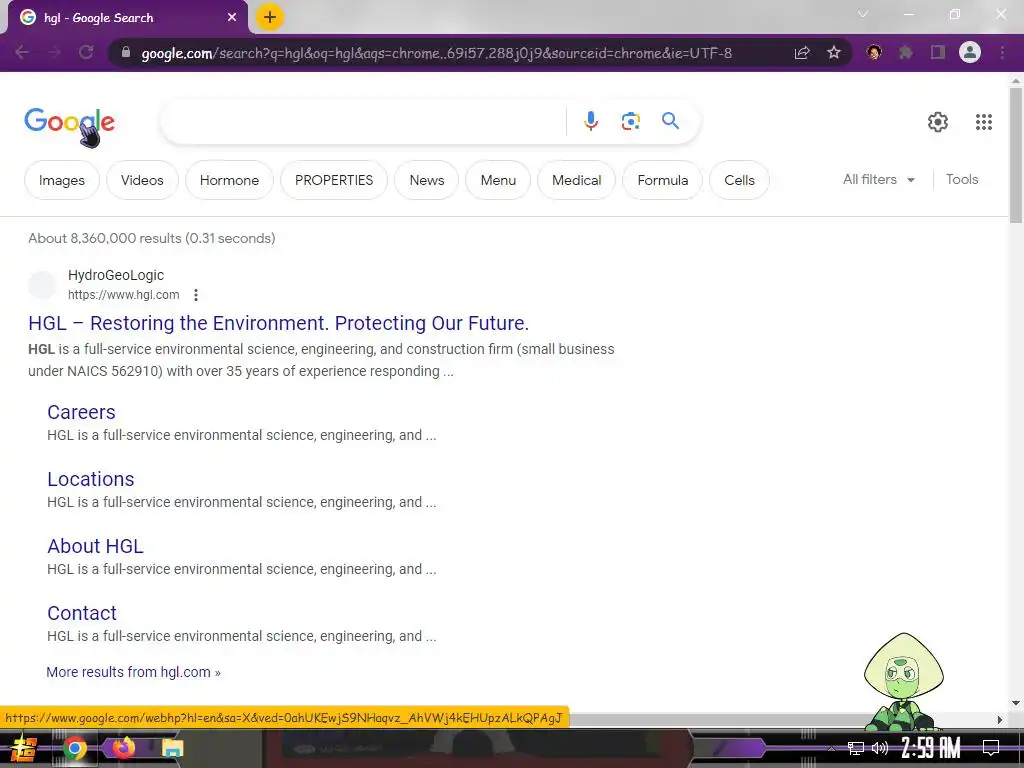The height and width of the screenshot is (768, 1024).
Task: Select the PROPERTIES filter chip
Action: (x=334, y=180)
